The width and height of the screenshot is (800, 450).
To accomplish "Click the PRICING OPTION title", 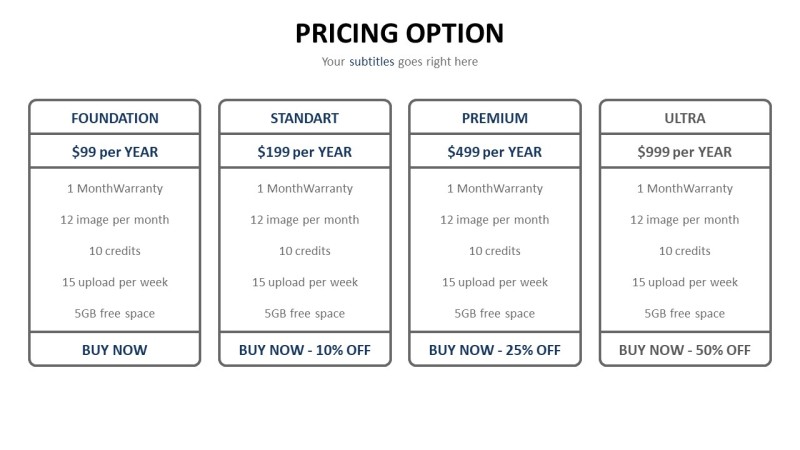I will pyautogui.click(x=400, y=33).
